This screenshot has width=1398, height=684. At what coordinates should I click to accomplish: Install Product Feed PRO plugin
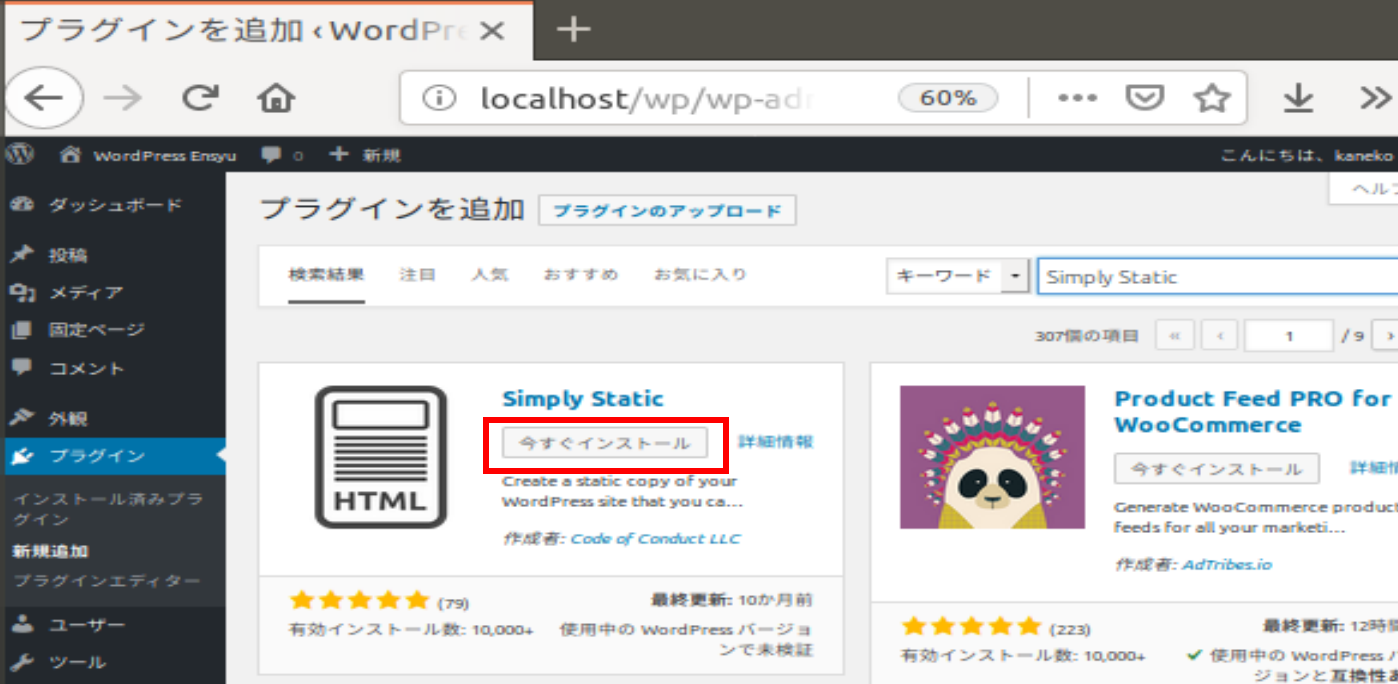pyautogui.click(x=1217, y=469)
